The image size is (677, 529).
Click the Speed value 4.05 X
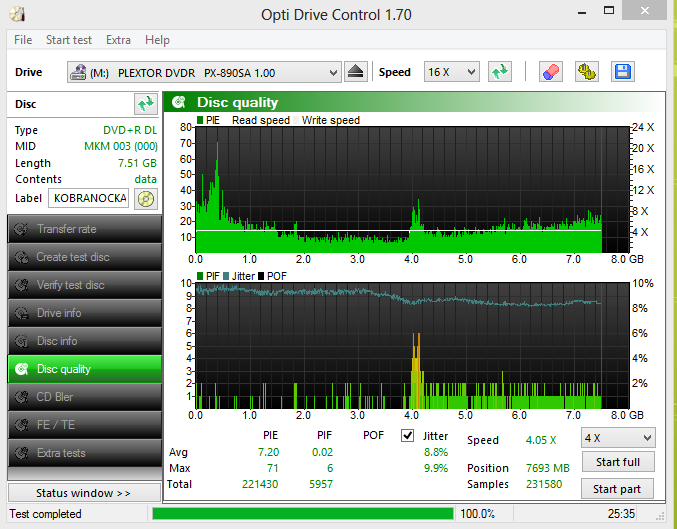pos(541,440)
